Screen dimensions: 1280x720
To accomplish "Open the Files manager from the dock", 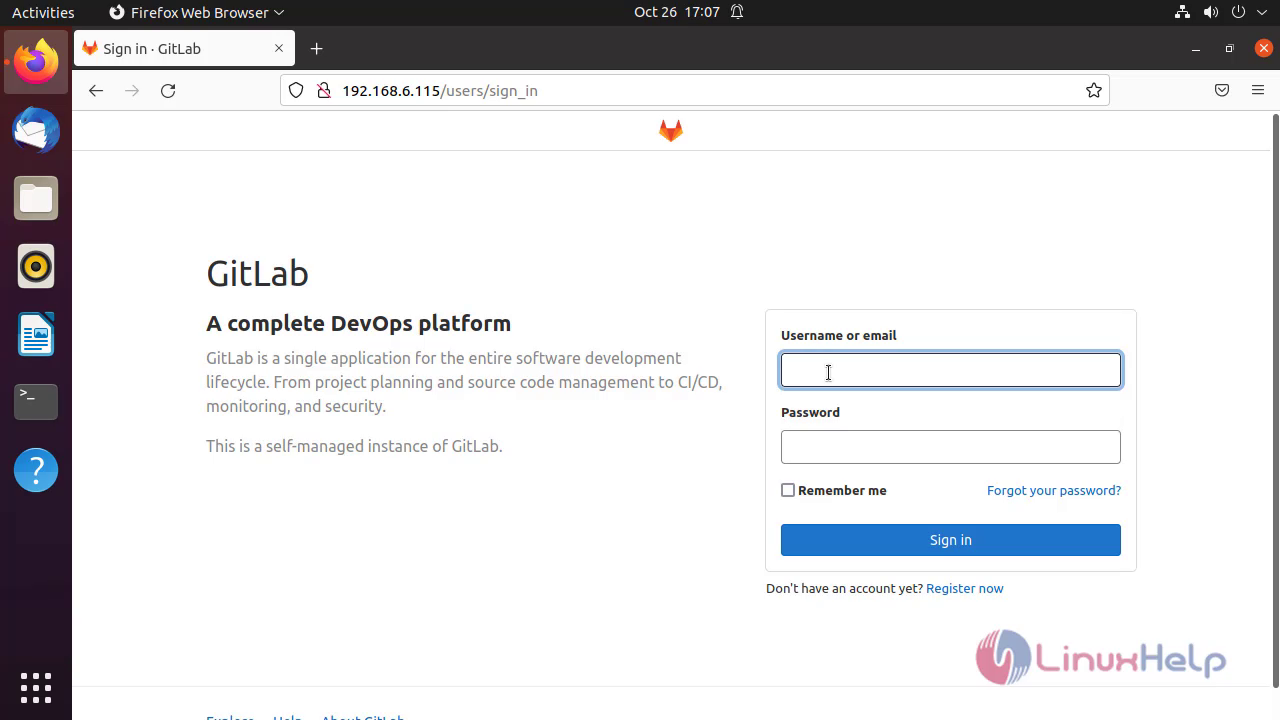I will pos(36,198).
